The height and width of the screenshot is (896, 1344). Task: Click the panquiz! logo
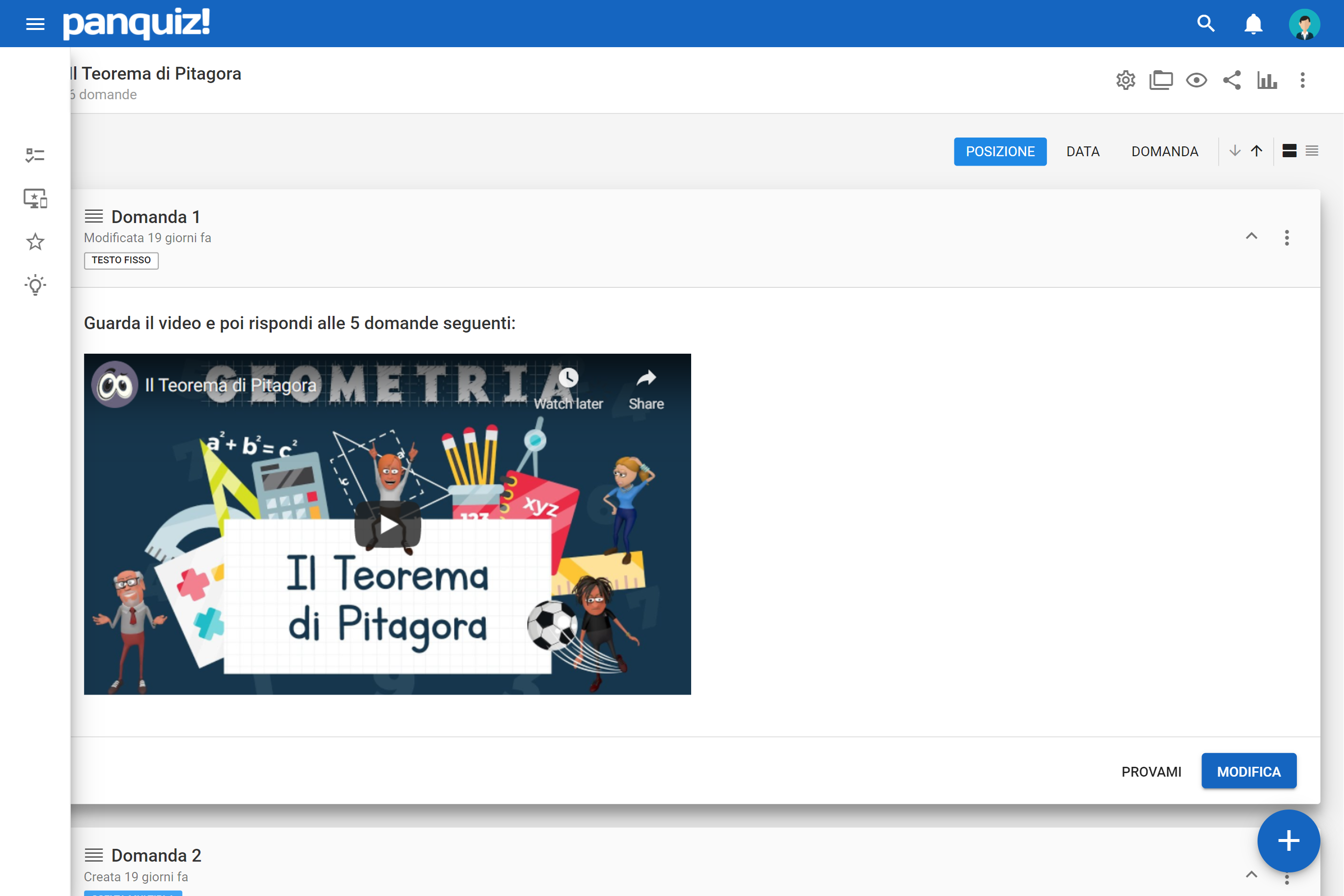click(x=137, y=24)
